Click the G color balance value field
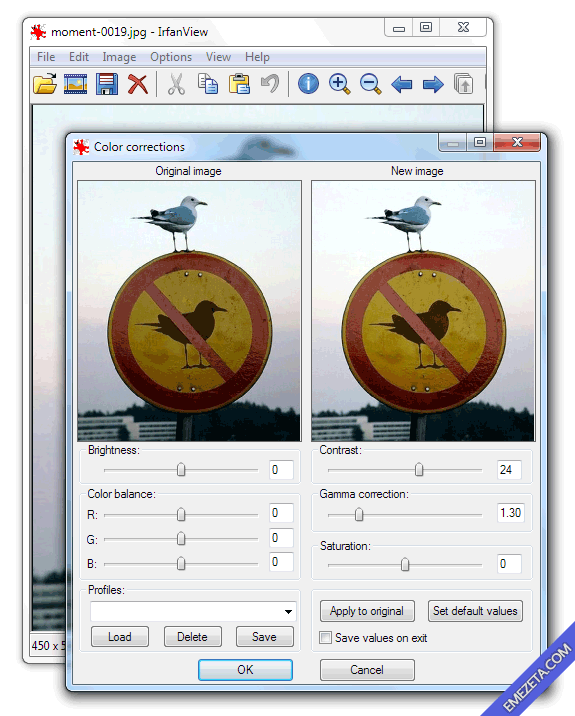 tap(281, 537)
